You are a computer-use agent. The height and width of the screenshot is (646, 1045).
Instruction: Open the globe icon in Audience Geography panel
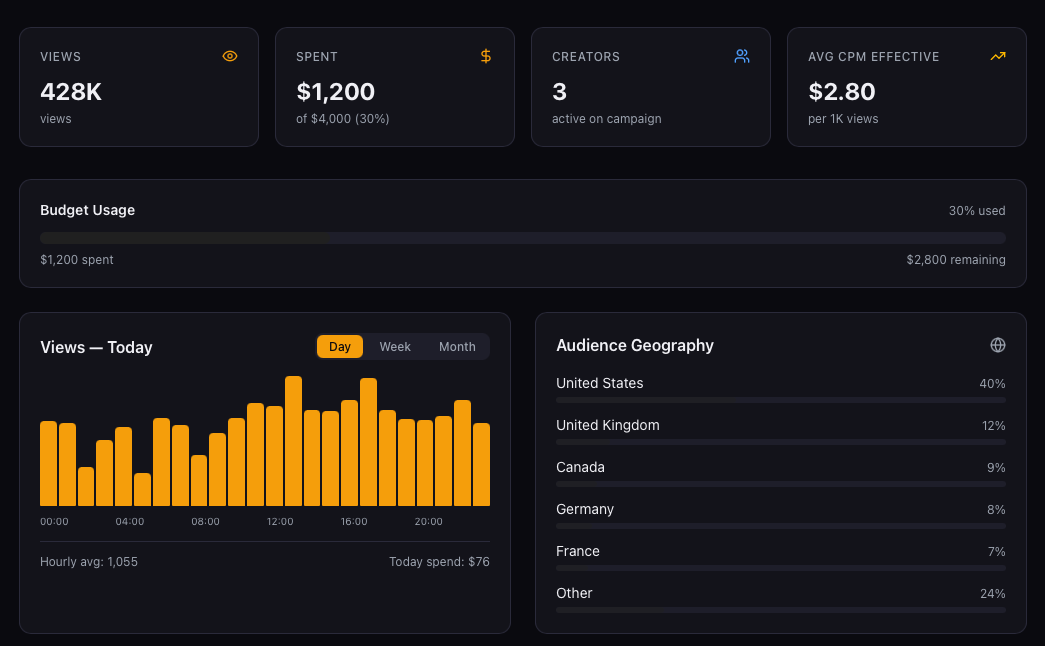(x=997, y=344)
